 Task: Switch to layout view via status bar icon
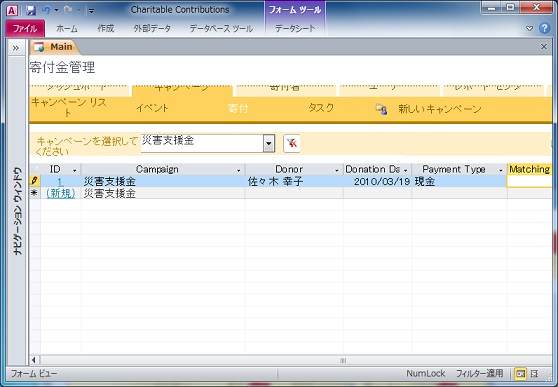(x=534, y=373)
